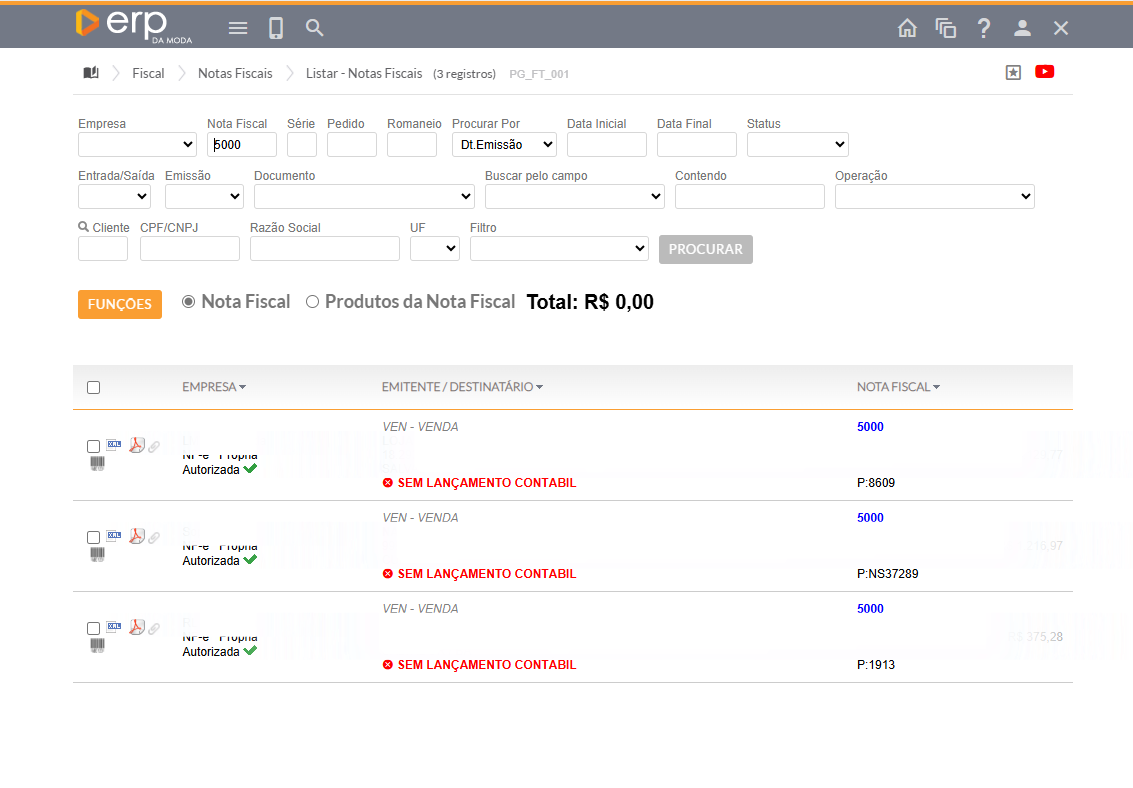Download XML of the first invoice row
Image resolution: width=1133 pixels, height=788 pixels.
coord(114,444)
